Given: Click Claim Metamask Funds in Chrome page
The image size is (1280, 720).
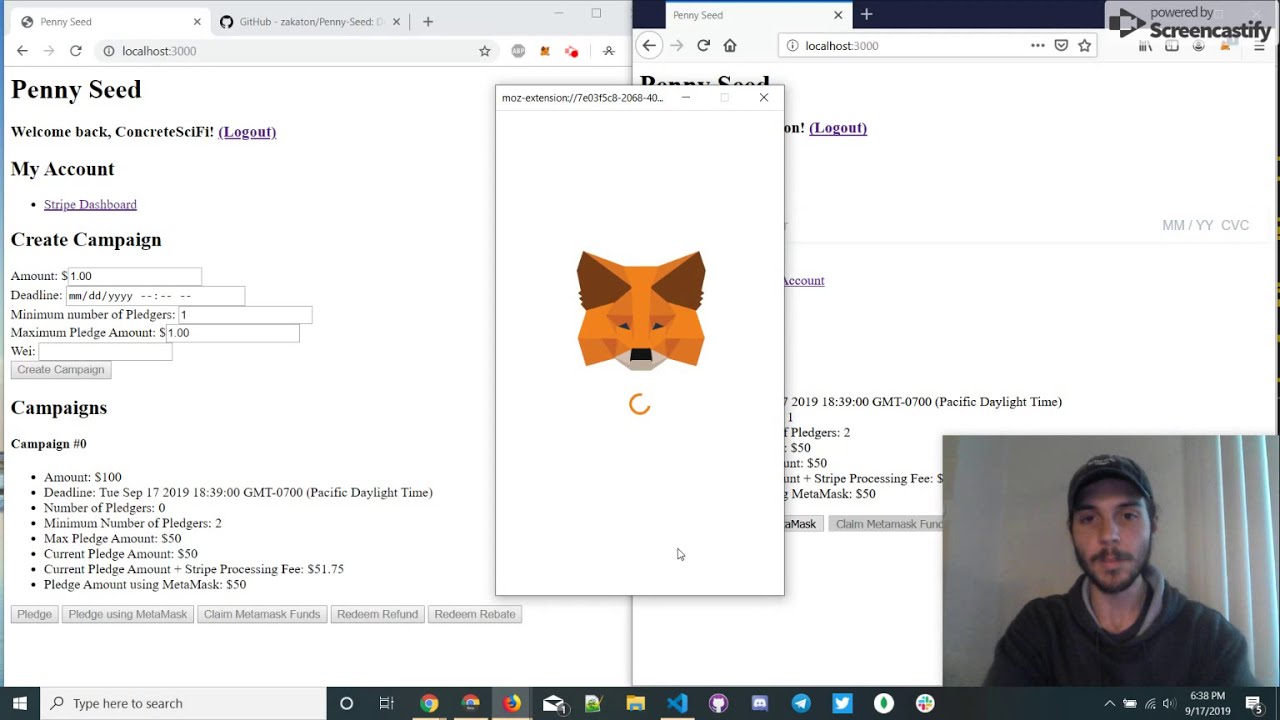Looking at the screenshot, I should pyautogui.click(x=262, y=614).
